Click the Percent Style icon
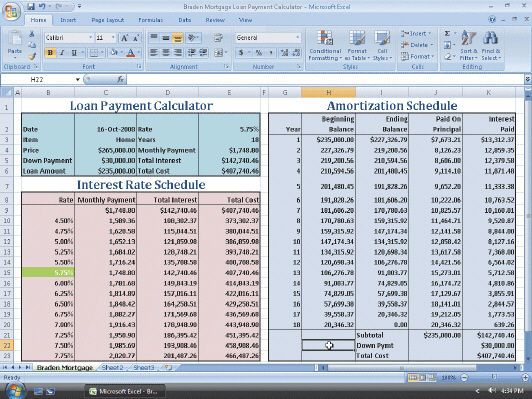This screenshot has height=399, width=532. coord(259,53)
